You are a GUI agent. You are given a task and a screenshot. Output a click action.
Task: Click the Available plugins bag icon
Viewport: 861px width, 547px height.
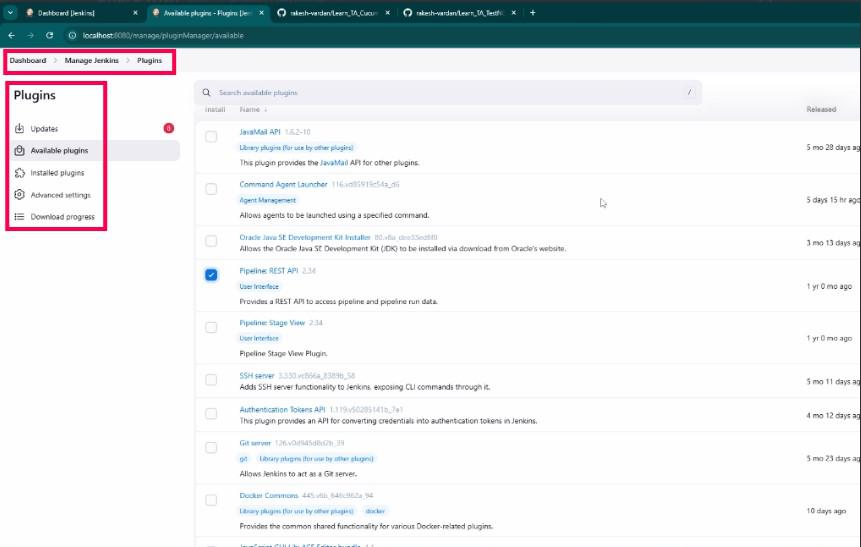click(x=19, y=150)
